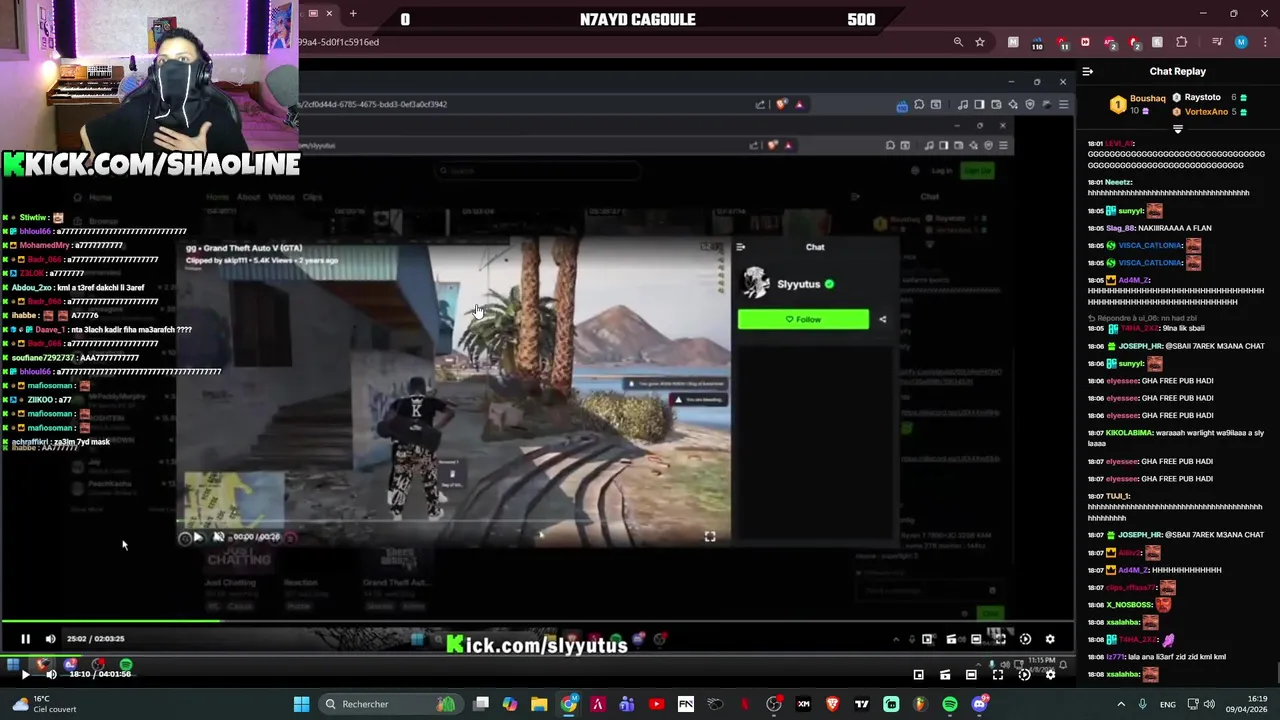Screen dimensions: 1280x720
Task: Open VortexAno in the leaderboard
Action: pyautogui.click(x=1206, y=112)
